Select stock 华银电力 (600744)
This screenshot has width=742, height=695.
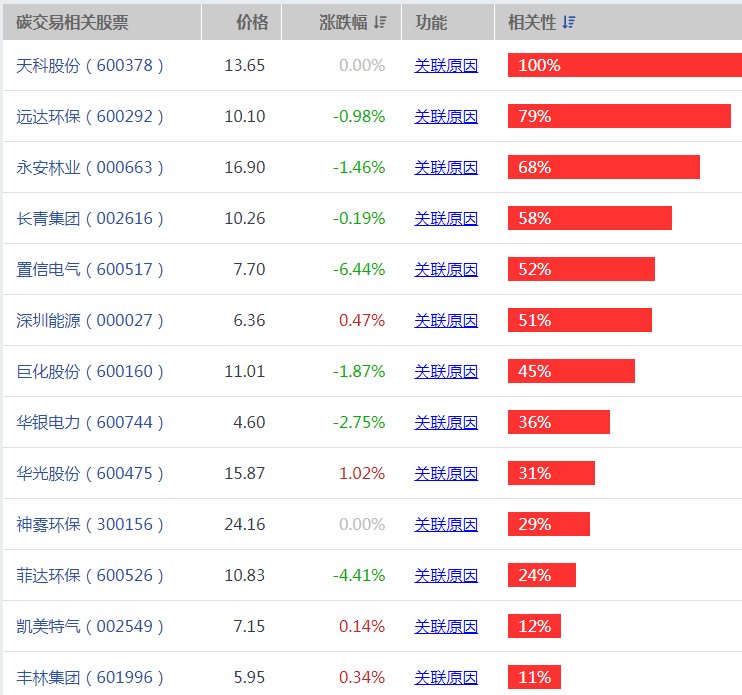[x=90, y=422]
